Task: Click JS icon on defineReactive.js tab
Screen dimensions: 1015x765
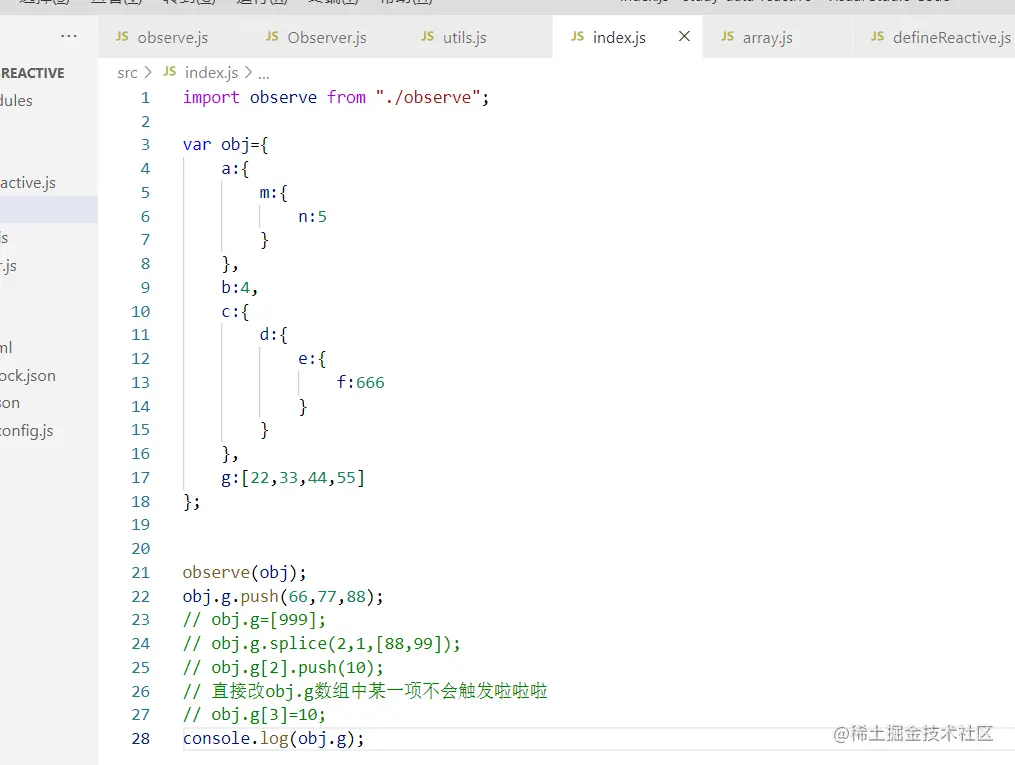Action: pos(877,37)
